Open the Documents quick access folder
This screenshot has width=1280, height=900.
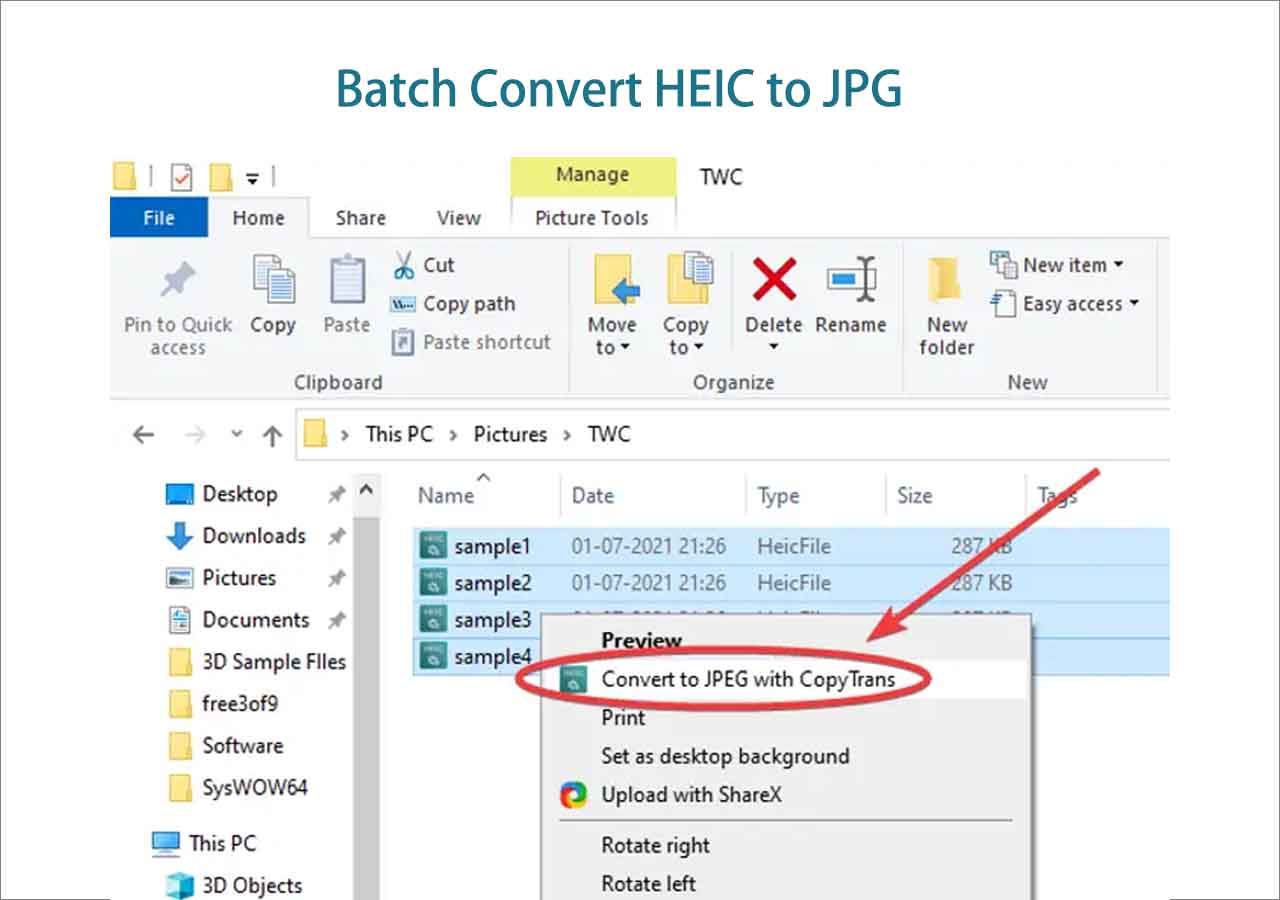256,620
